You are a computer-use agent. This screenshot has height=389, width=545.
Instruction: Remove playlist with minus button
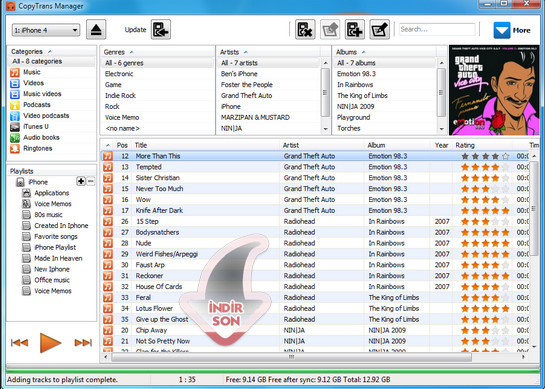pyautogui.click(x=90, y=181)
